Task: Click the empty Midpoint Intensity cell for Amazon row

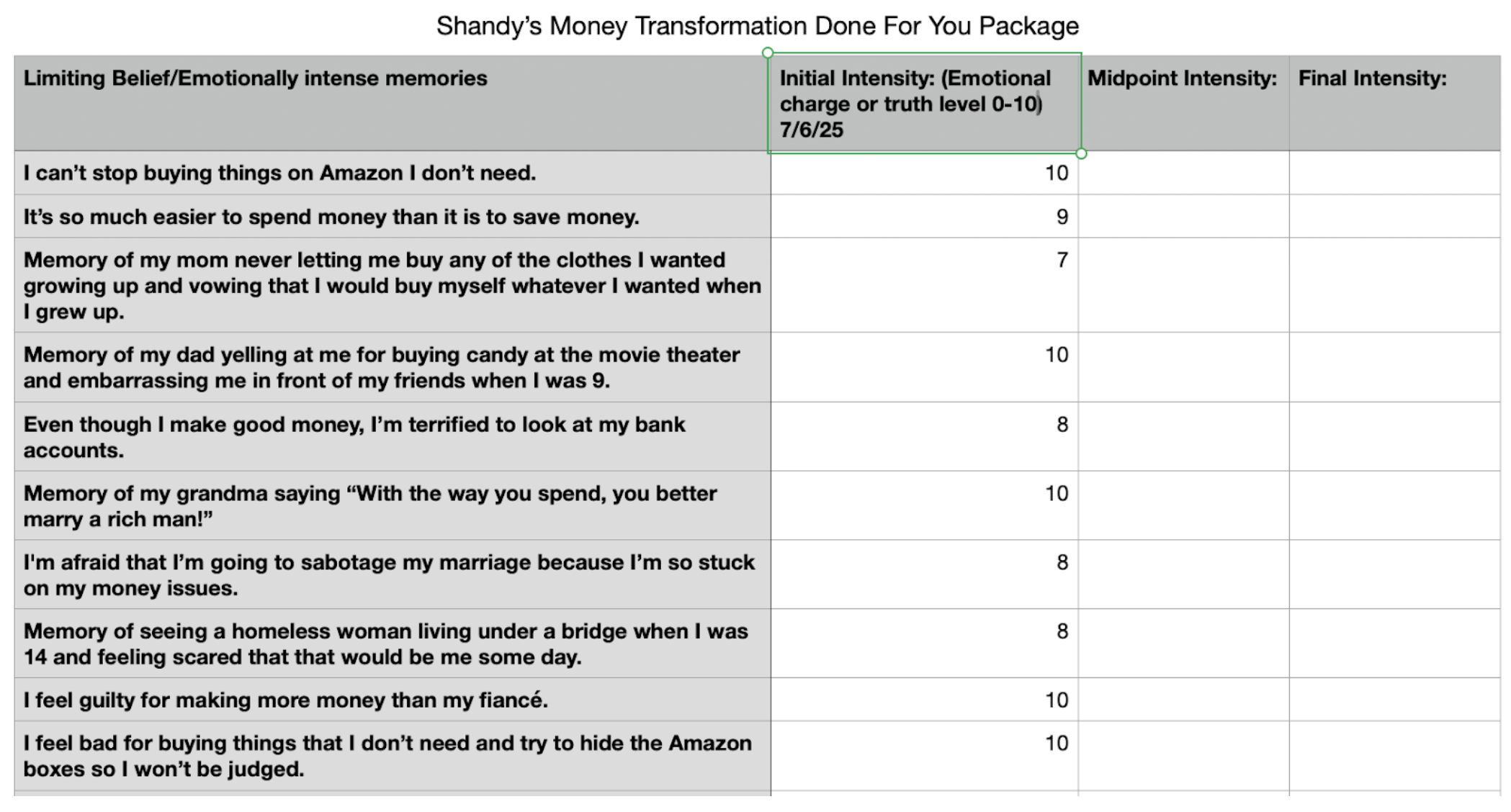Action: pos(1183,173)
